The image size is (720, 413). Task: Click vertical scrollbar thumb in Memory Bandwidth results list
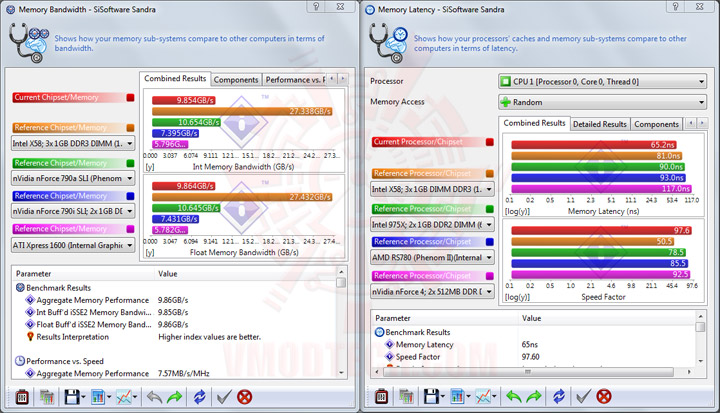tap(341, 282)
